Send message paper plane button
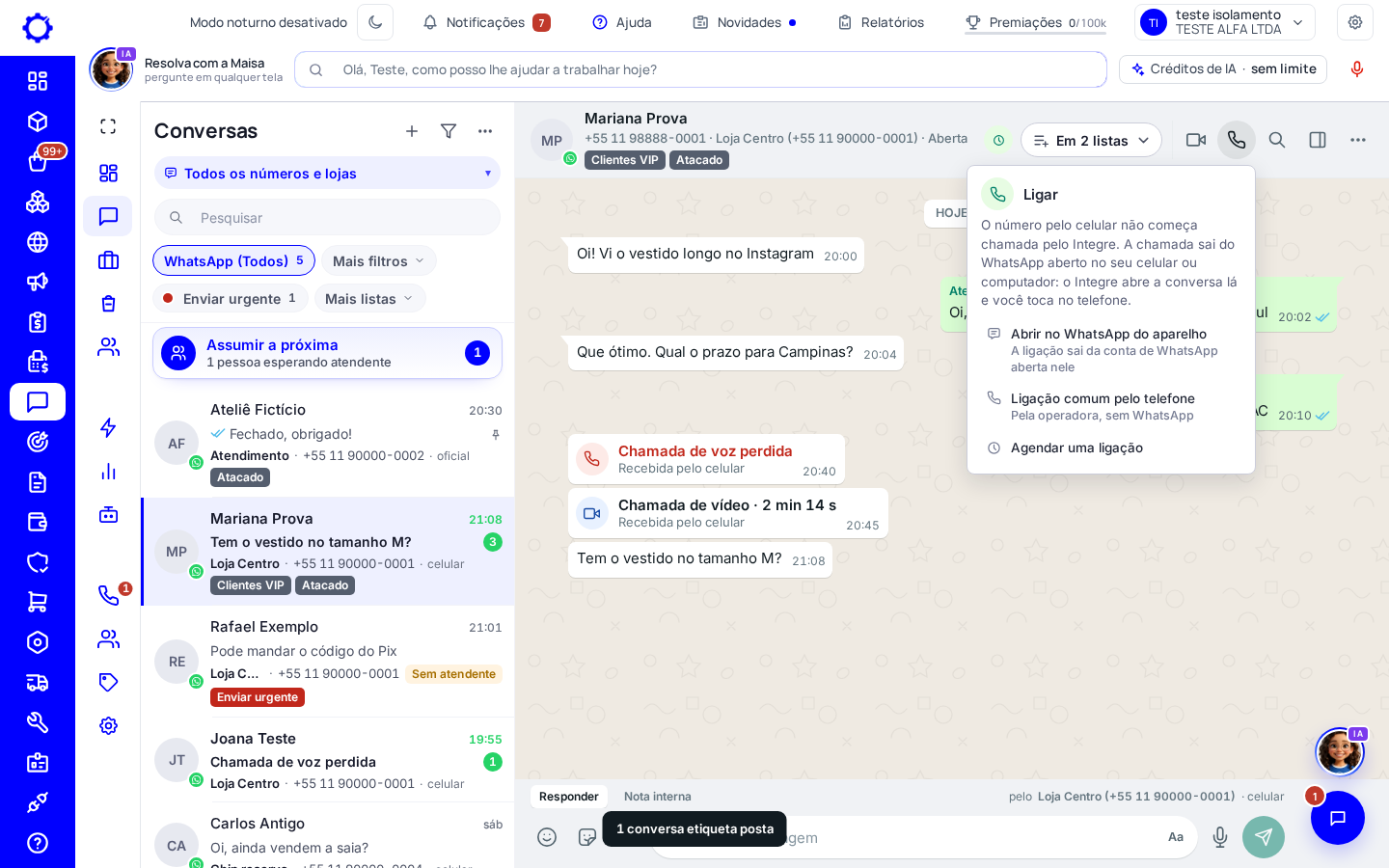The height and width of the screenshot is (868, 1389). pyautogui.click(x=1264, y=837)
